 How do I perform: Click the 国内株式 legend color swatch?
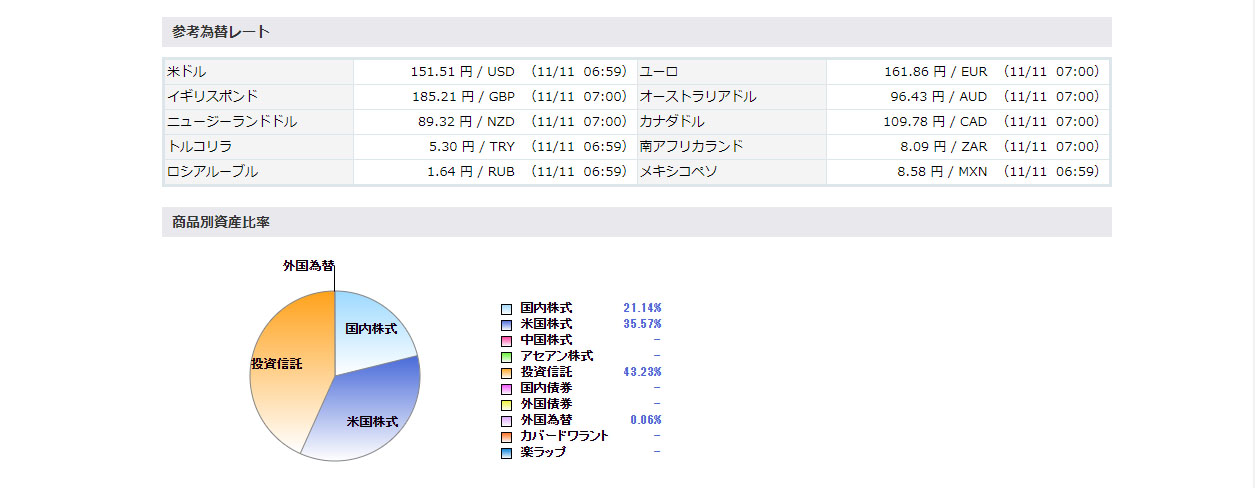click(x=507, y=309)
